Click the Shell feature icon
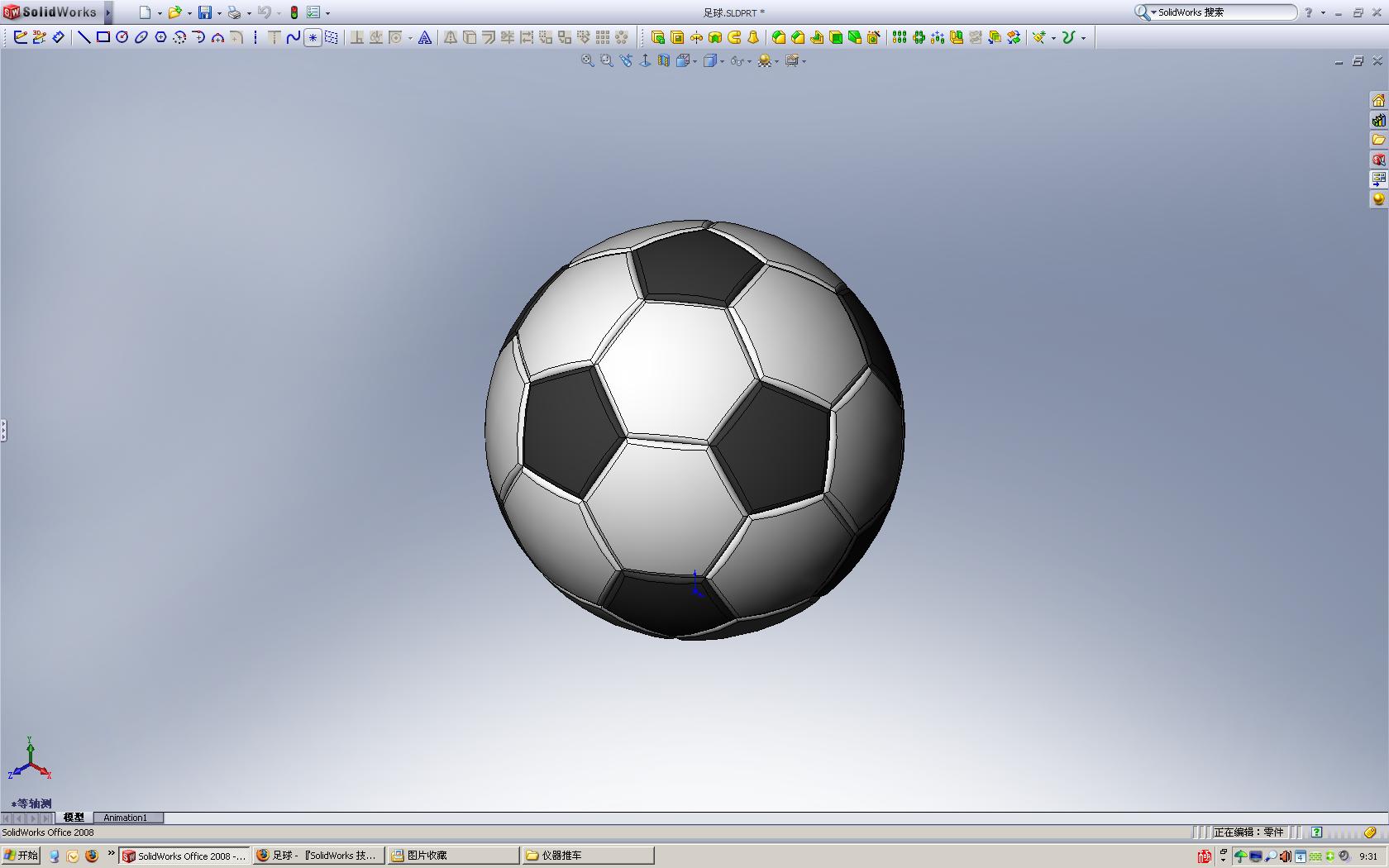 [836, 37]
